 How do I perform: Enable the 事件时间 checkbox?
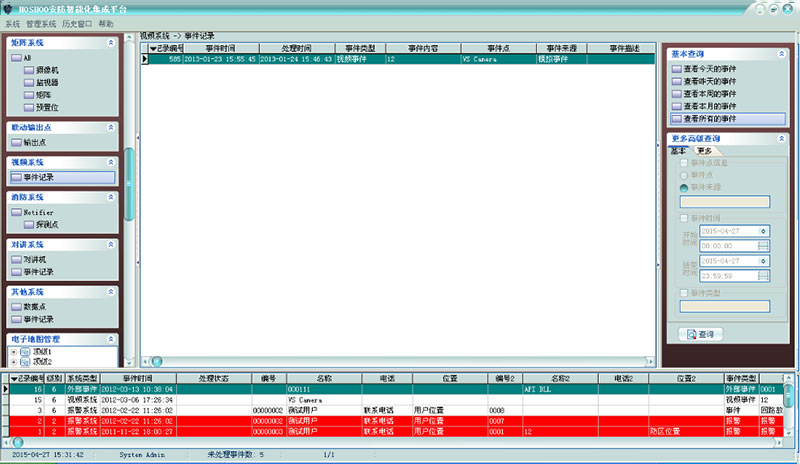[684, 217]
